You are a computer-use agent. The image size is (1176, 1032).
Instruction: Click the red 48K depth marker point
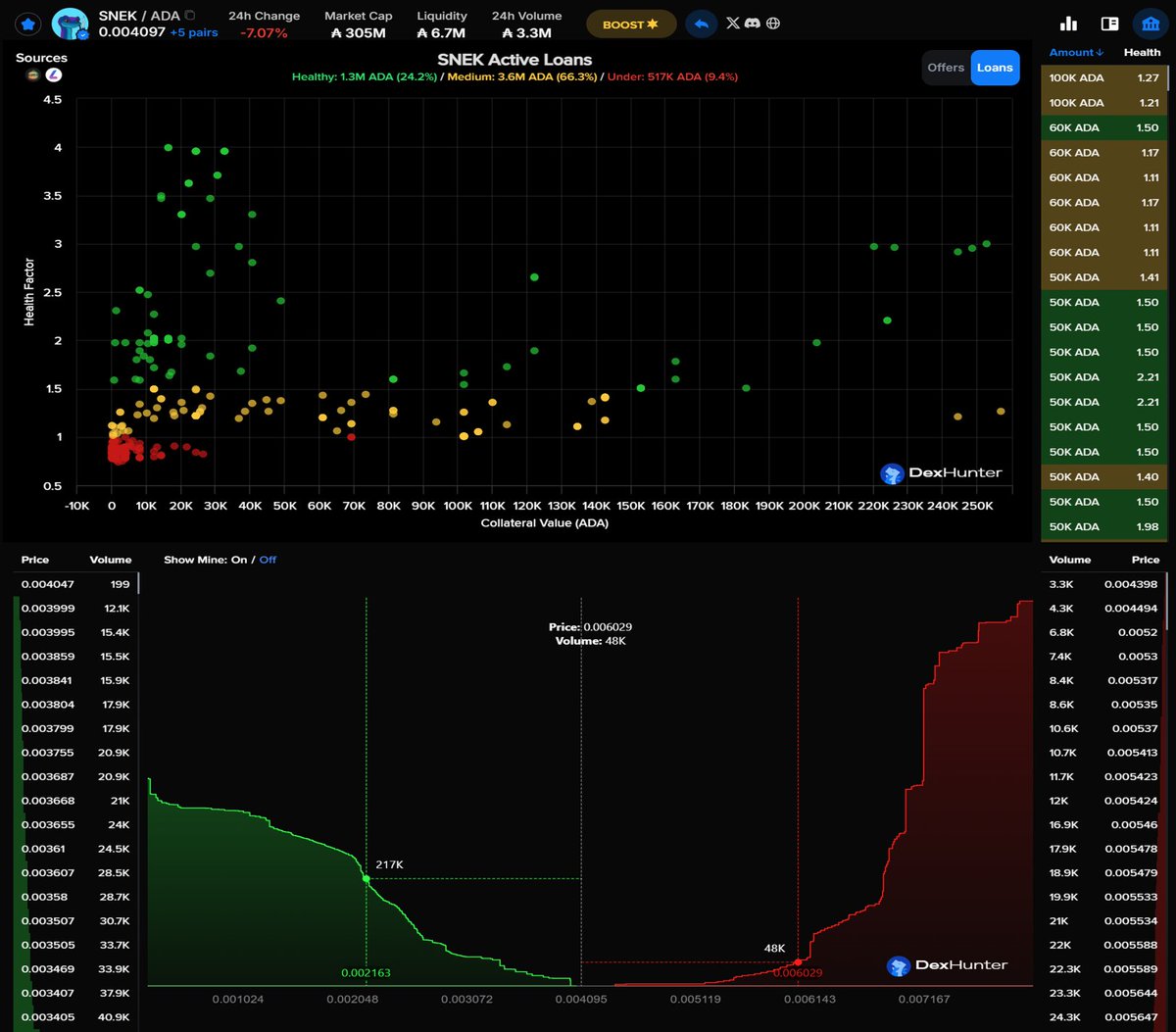pyautogui.click(x=798, y=962)
